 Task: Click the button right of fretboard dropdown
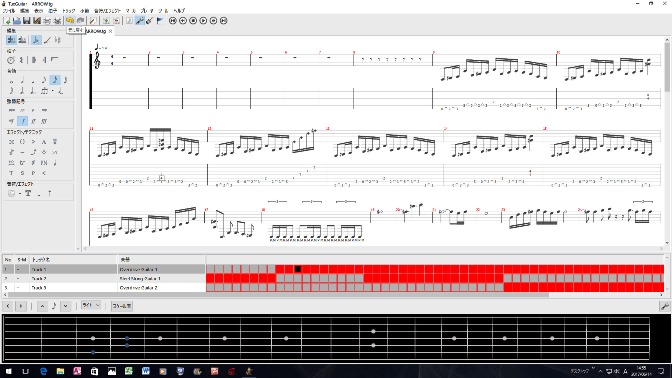(122, 306)
